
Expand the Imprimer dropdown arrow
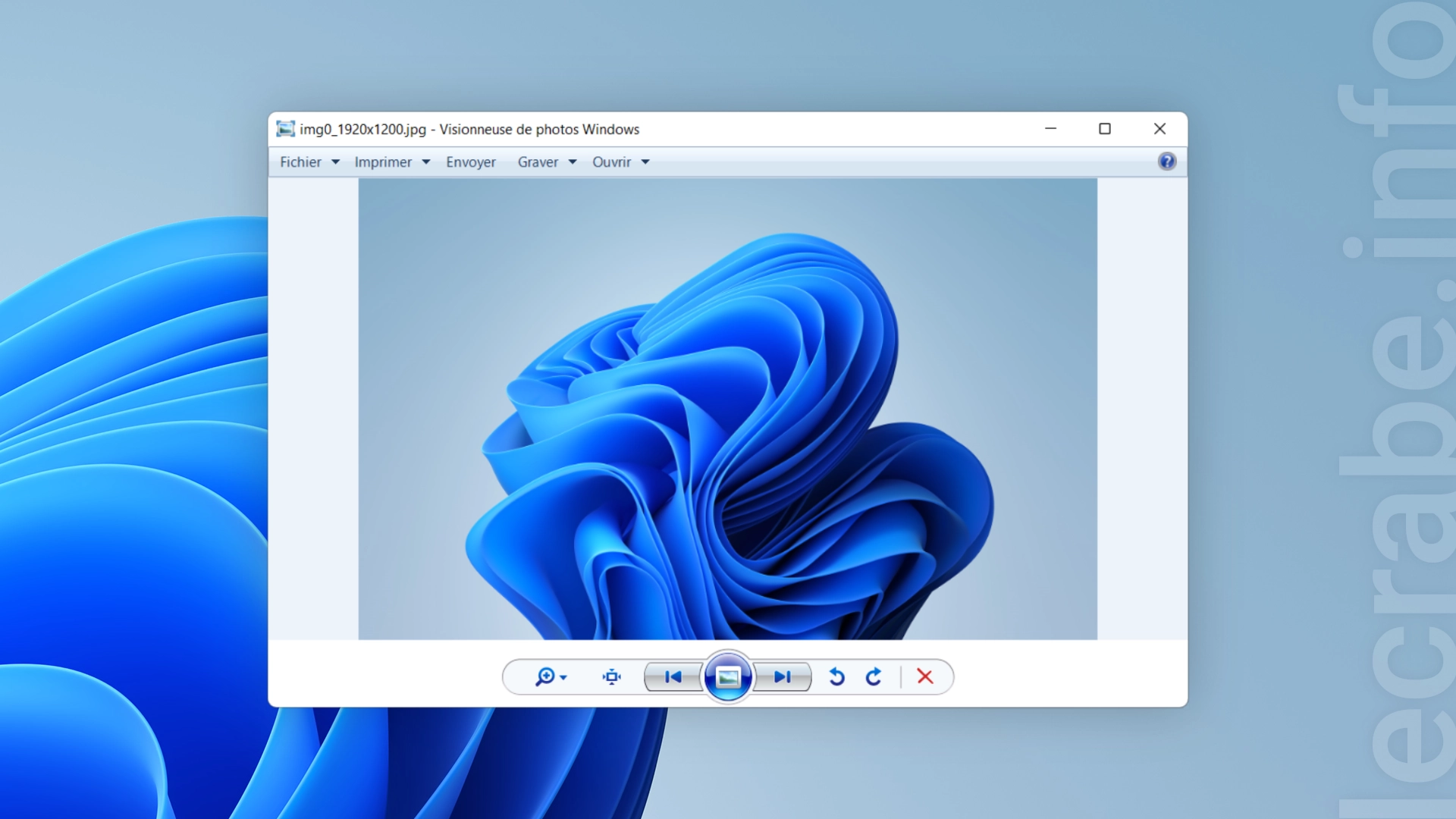pyautogui.click(x=426, y=162)
